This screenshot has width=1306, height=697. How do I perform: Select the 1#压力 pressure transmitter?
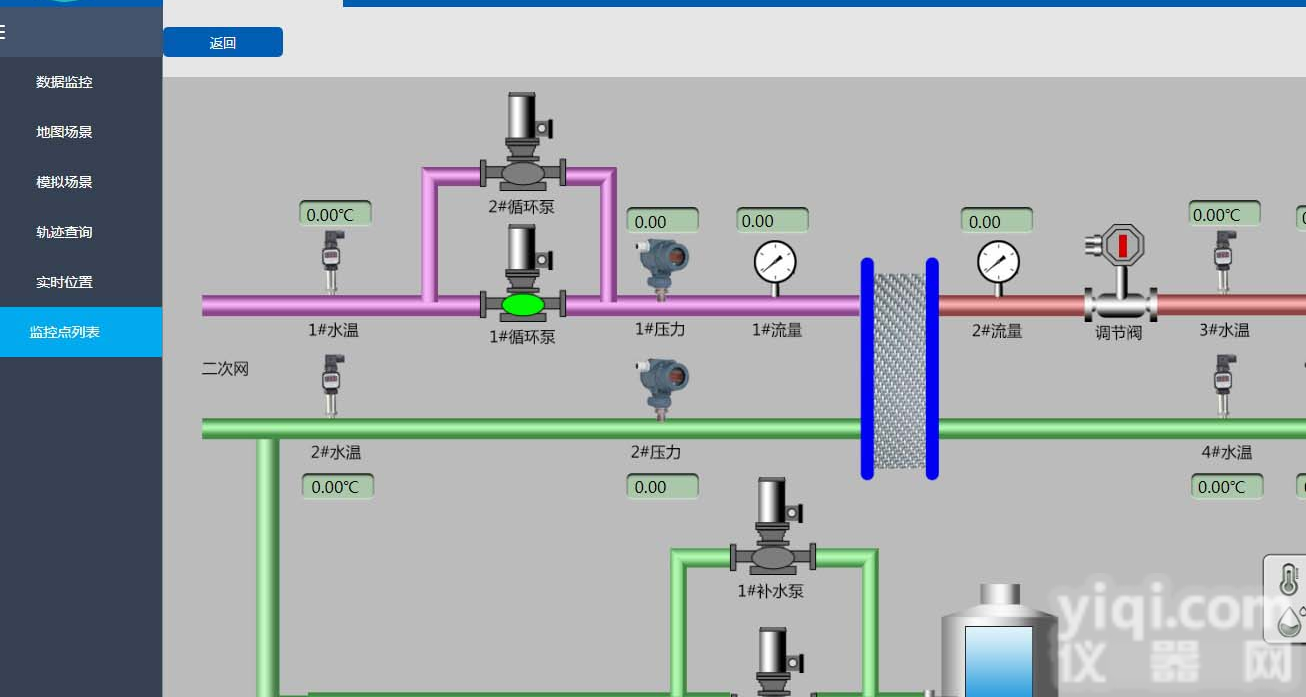pyautogui.click(x=663, y=268)
